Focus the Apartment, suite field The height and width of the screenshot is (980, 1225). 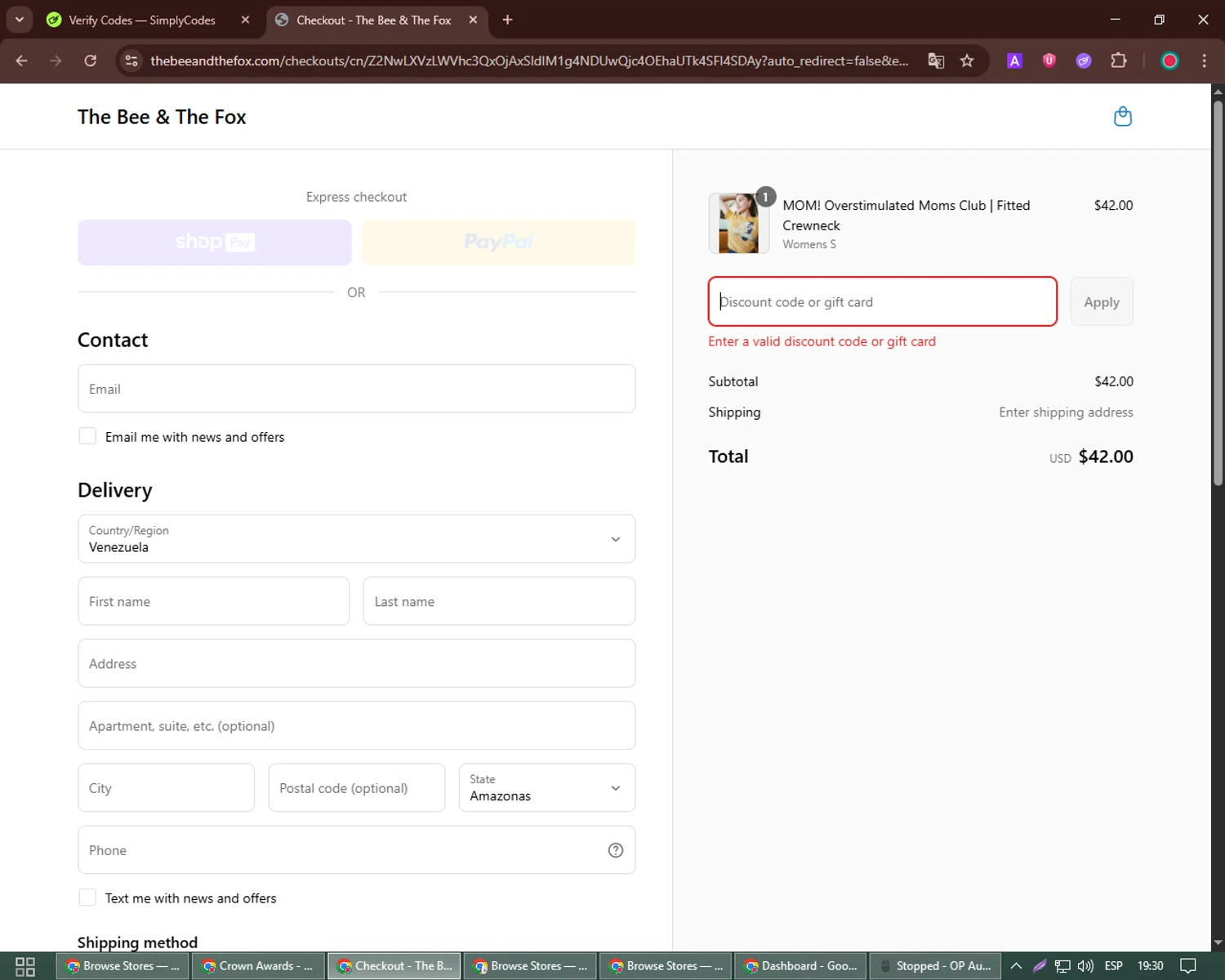(356, 725)
